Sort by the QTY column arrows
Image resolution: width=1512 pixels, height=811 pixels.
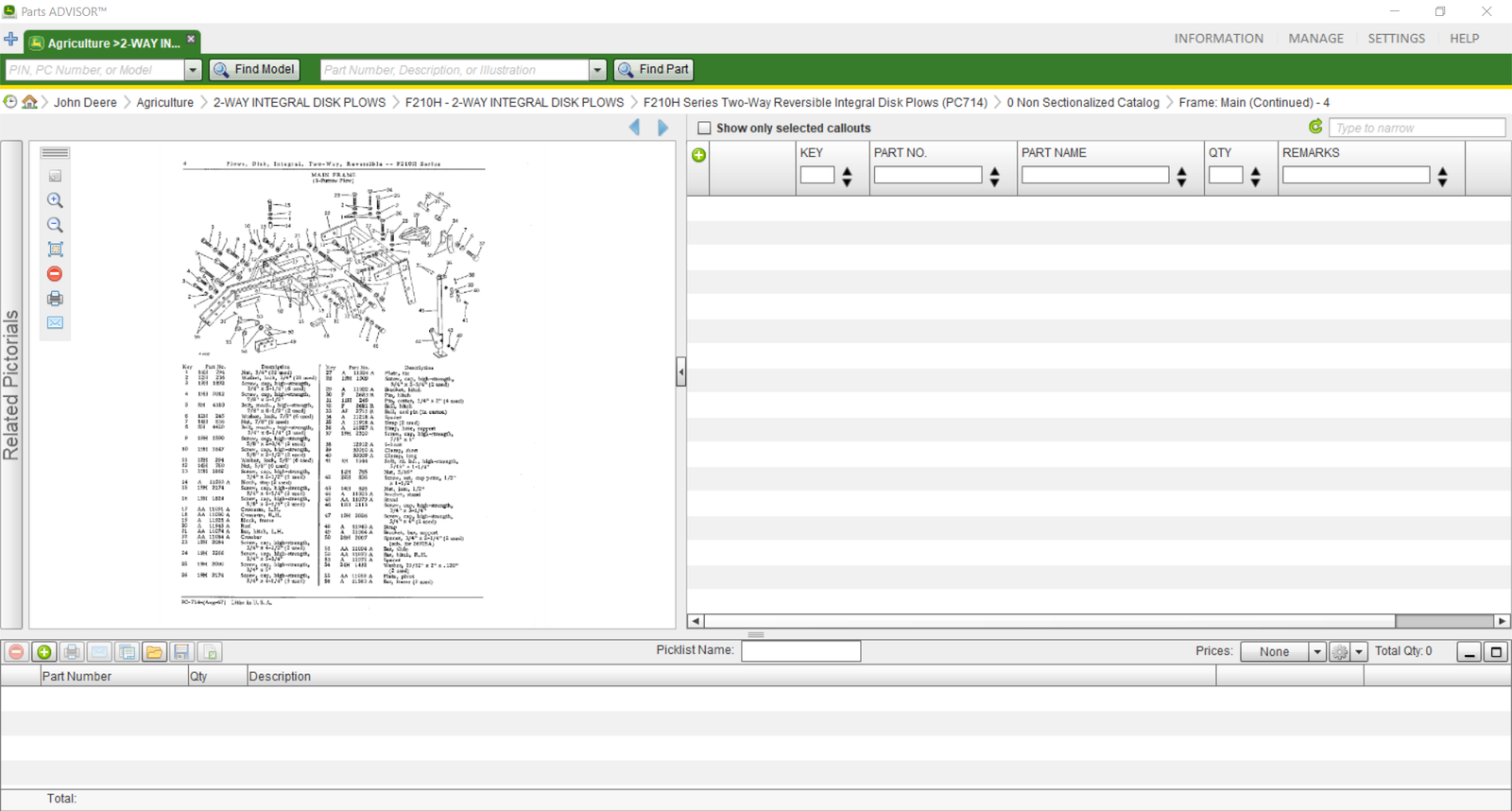pos(1255,176)
